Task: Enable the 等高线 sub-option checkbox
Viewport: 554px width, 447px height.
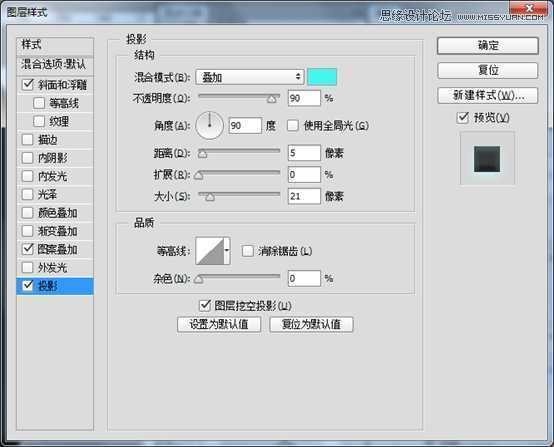Action: tap(39, 103)
